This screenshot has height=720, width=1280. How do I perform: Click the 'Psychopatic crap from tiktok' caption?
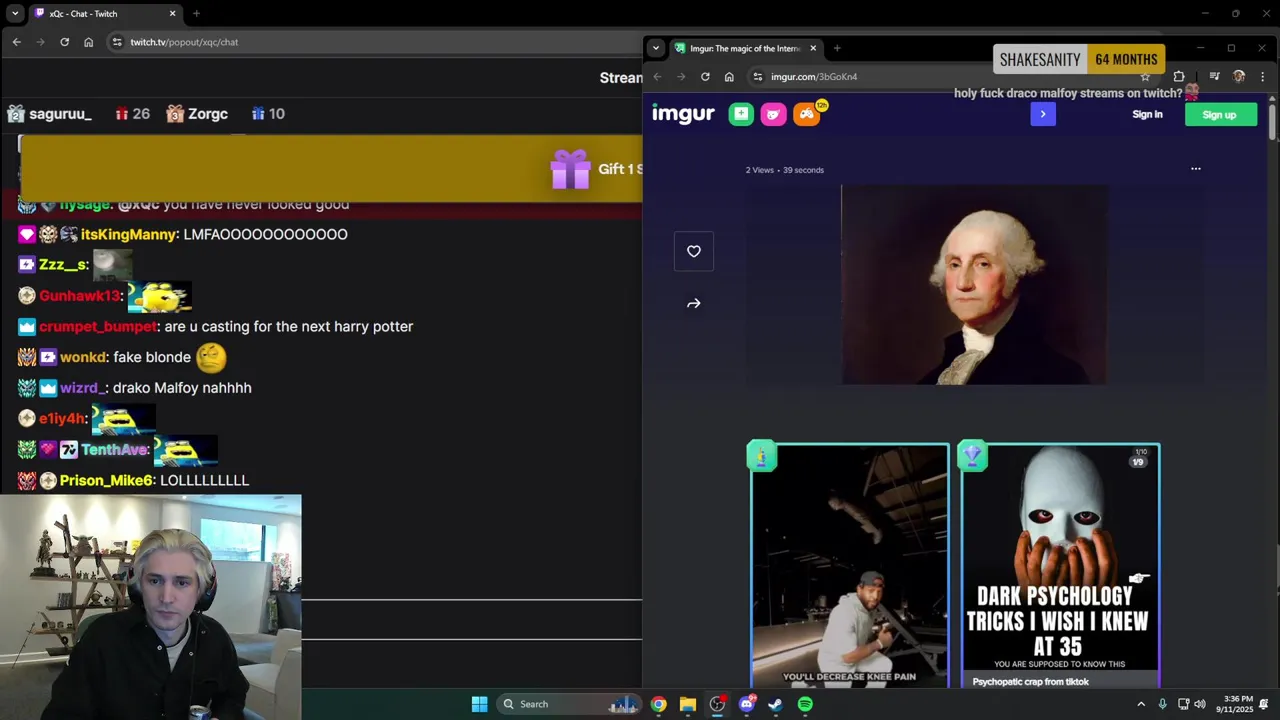coord(1031,682)
